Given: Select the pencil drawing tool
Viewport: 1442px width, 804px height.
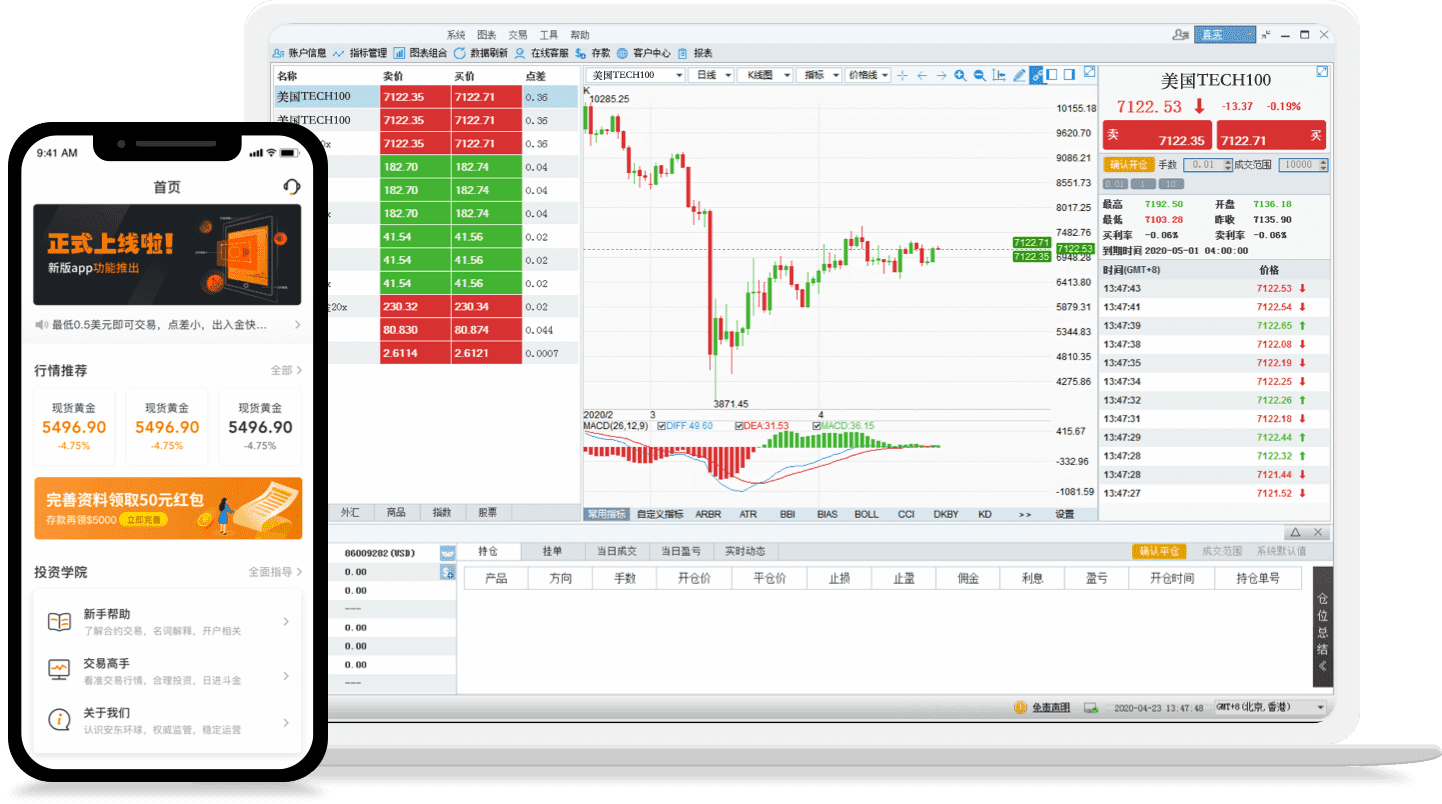Looking at the screenshot, I should click(1019, 75).
